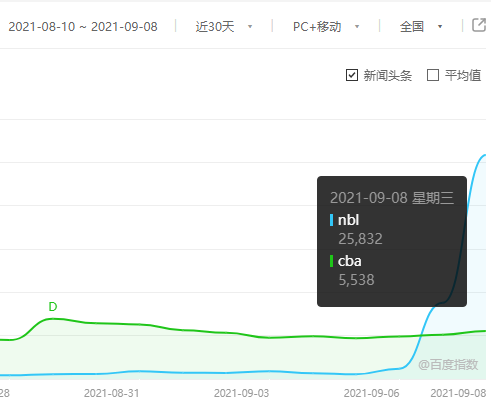Screen dimensions: 491x403
Task: Click the triangle arrow next to 全国
Action: [x=440, y=27]
